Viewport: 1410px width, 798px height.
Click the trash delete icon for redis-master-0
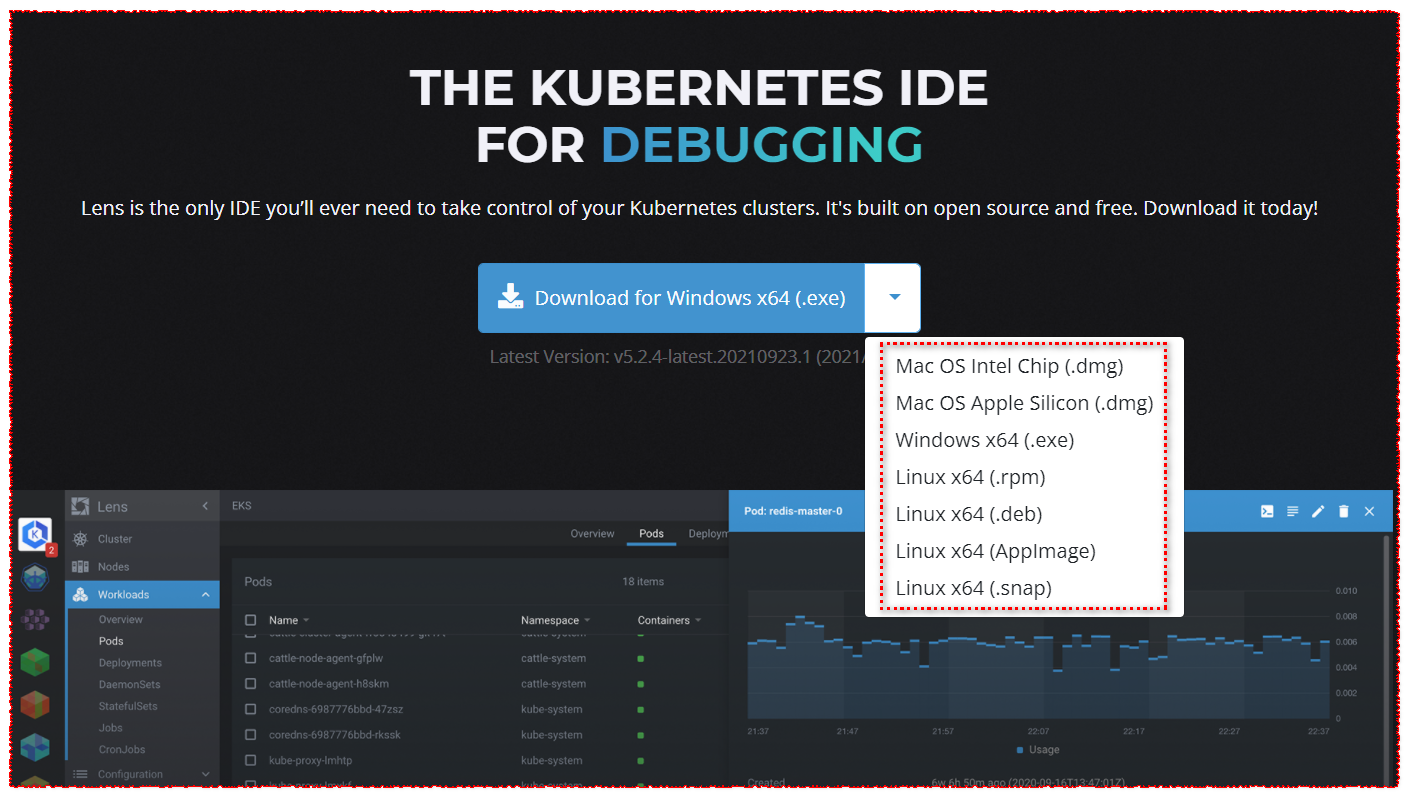(1344, 511)
